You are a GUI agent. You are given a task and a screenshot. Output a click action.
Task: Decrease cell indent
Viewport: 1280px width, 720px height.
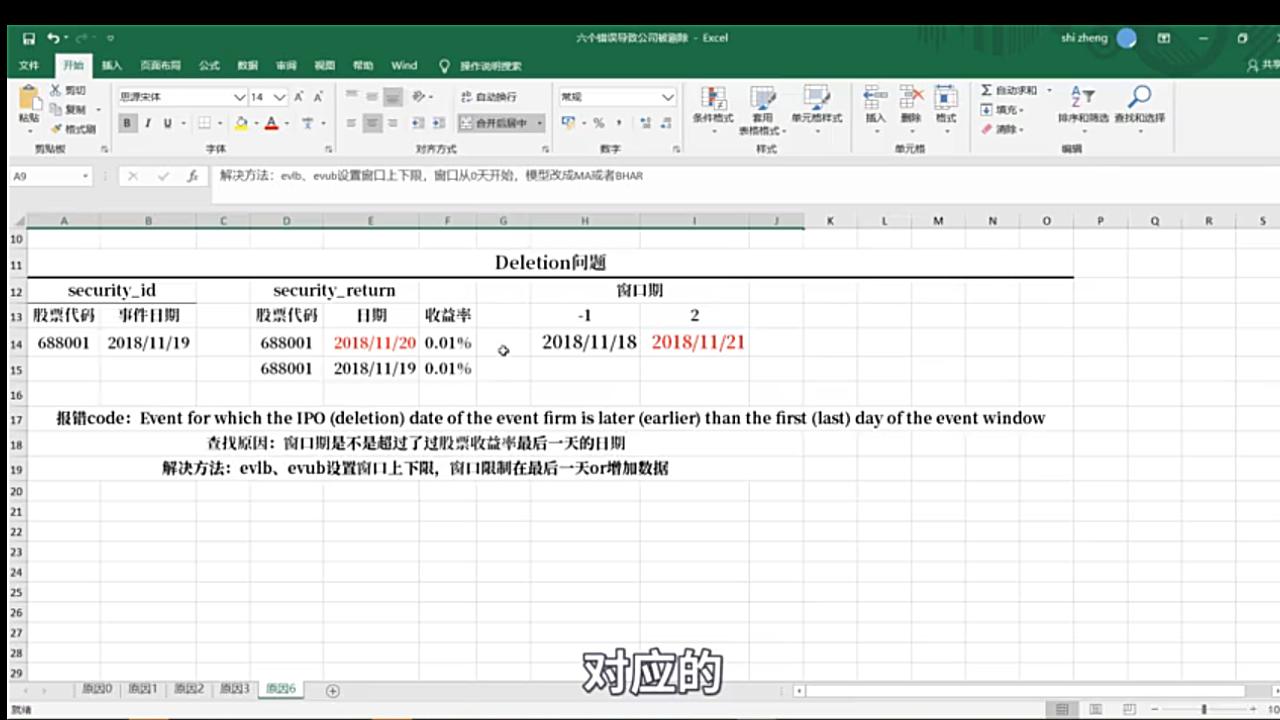417,123
